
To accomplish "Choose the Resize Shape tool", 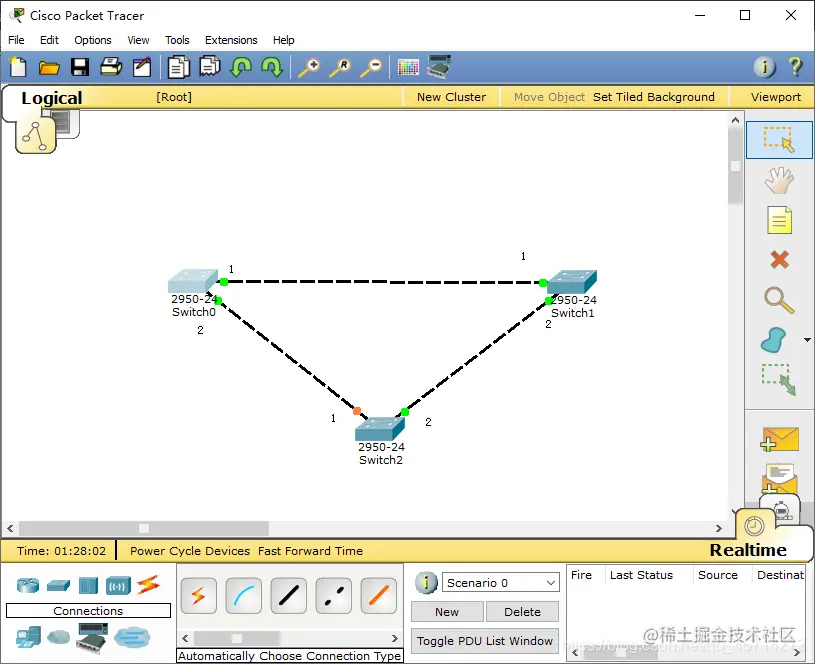I will tap(779, 380).
